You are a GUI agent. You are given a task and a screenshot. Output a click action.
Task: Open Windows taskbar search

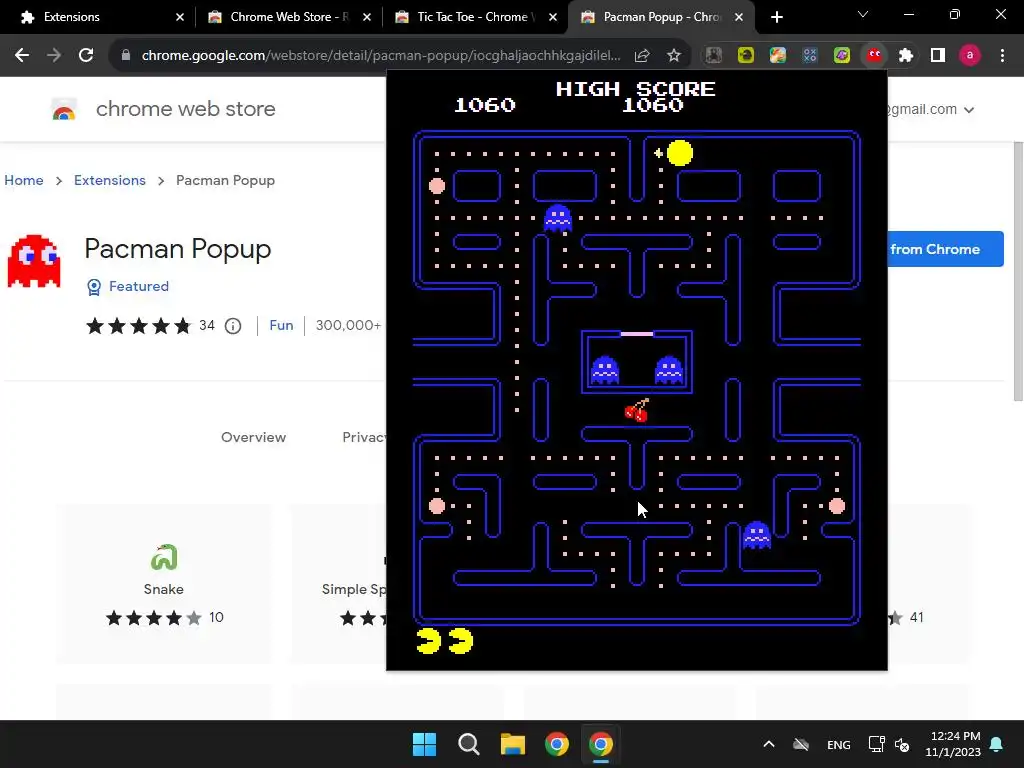(x=468, y=744)
